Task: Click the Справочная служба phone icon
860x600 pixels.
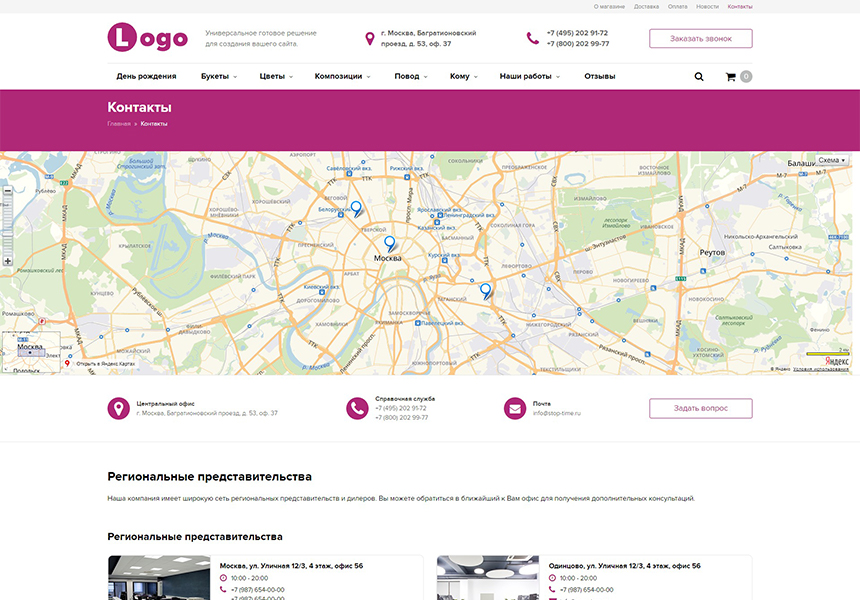Action: 357,409
